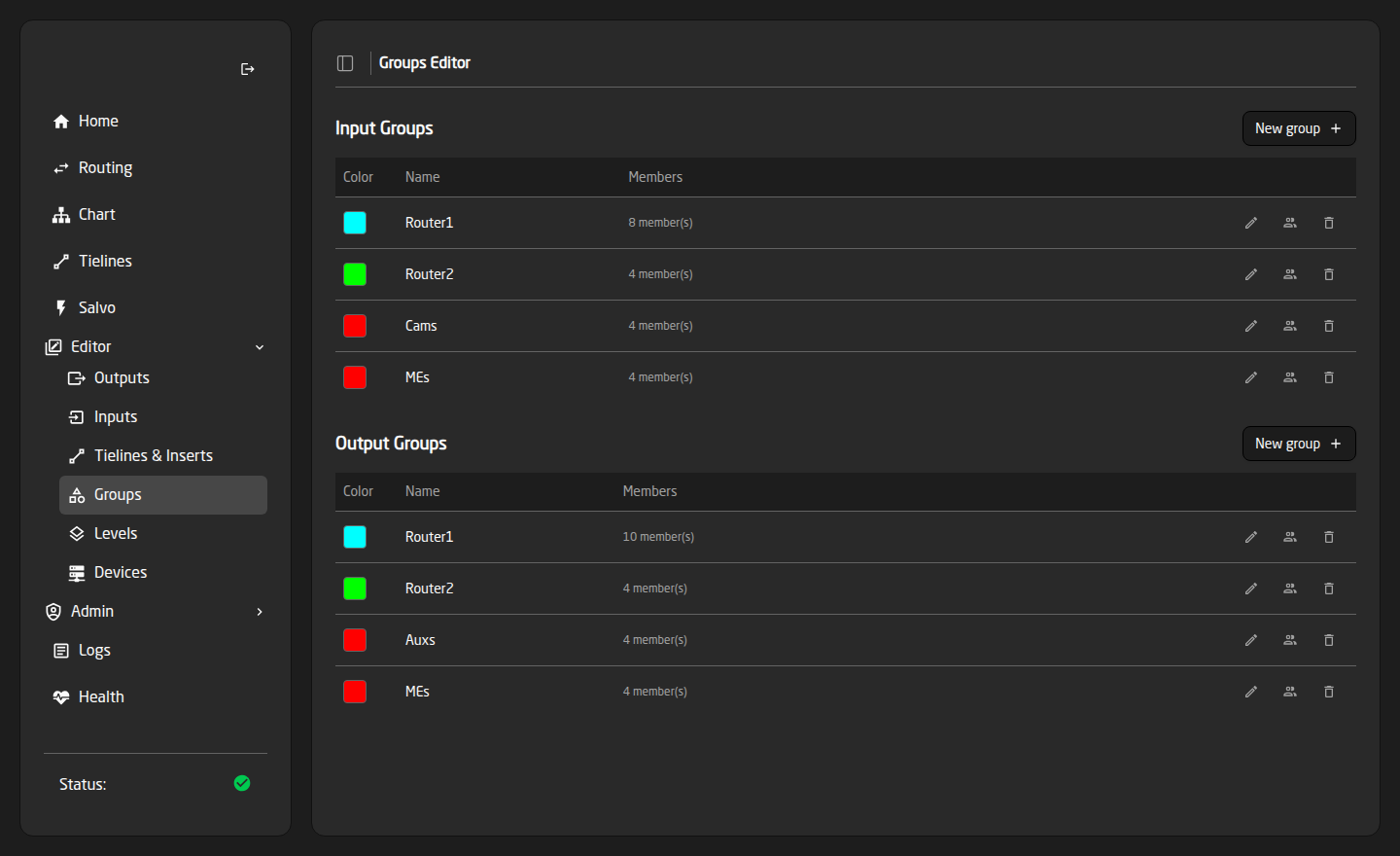
Task: Edit the Output group Router1 with its pencil icon
Action: (x=1251, y=537)
